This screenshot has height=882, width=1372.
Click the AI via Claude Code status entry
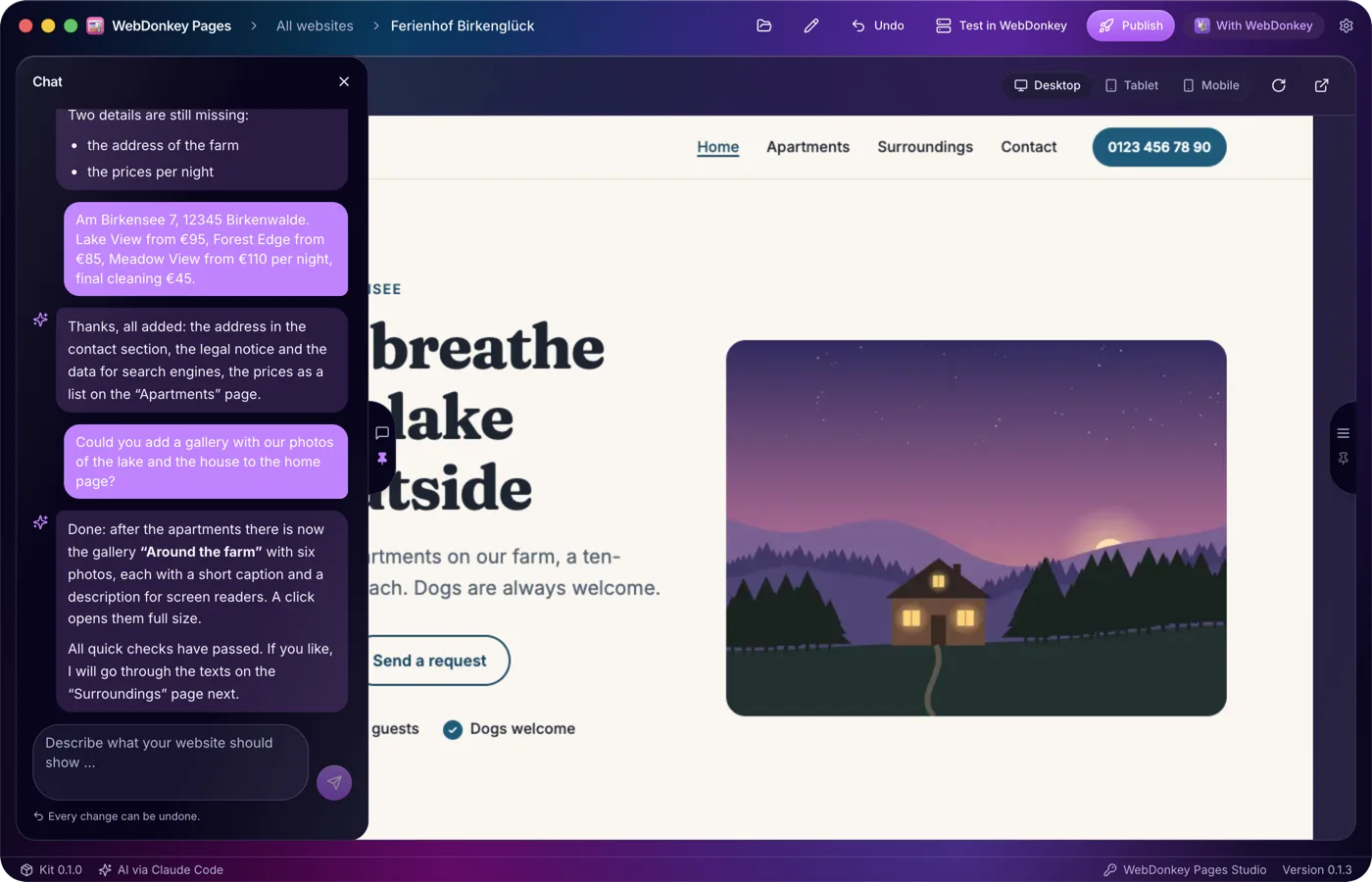tap(161, 869)
